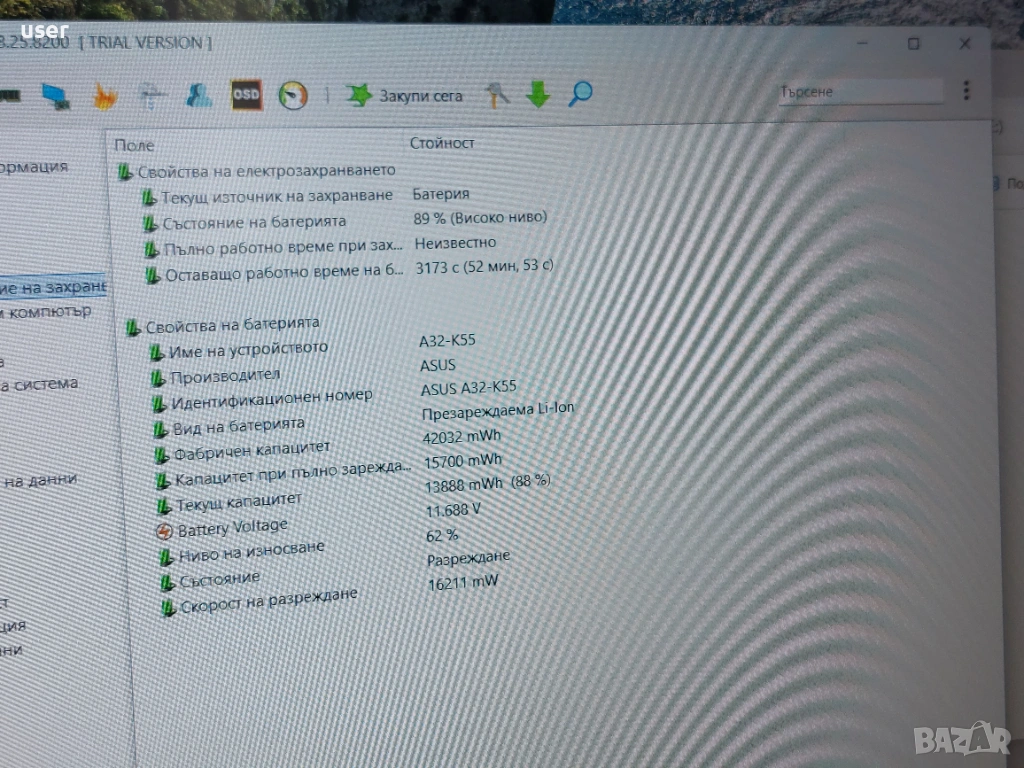The height and width of the screenshot is (768, 1024).
Task: Click the gauge benchmark icon
Action: pyautogui.click(x=293, y=95)
